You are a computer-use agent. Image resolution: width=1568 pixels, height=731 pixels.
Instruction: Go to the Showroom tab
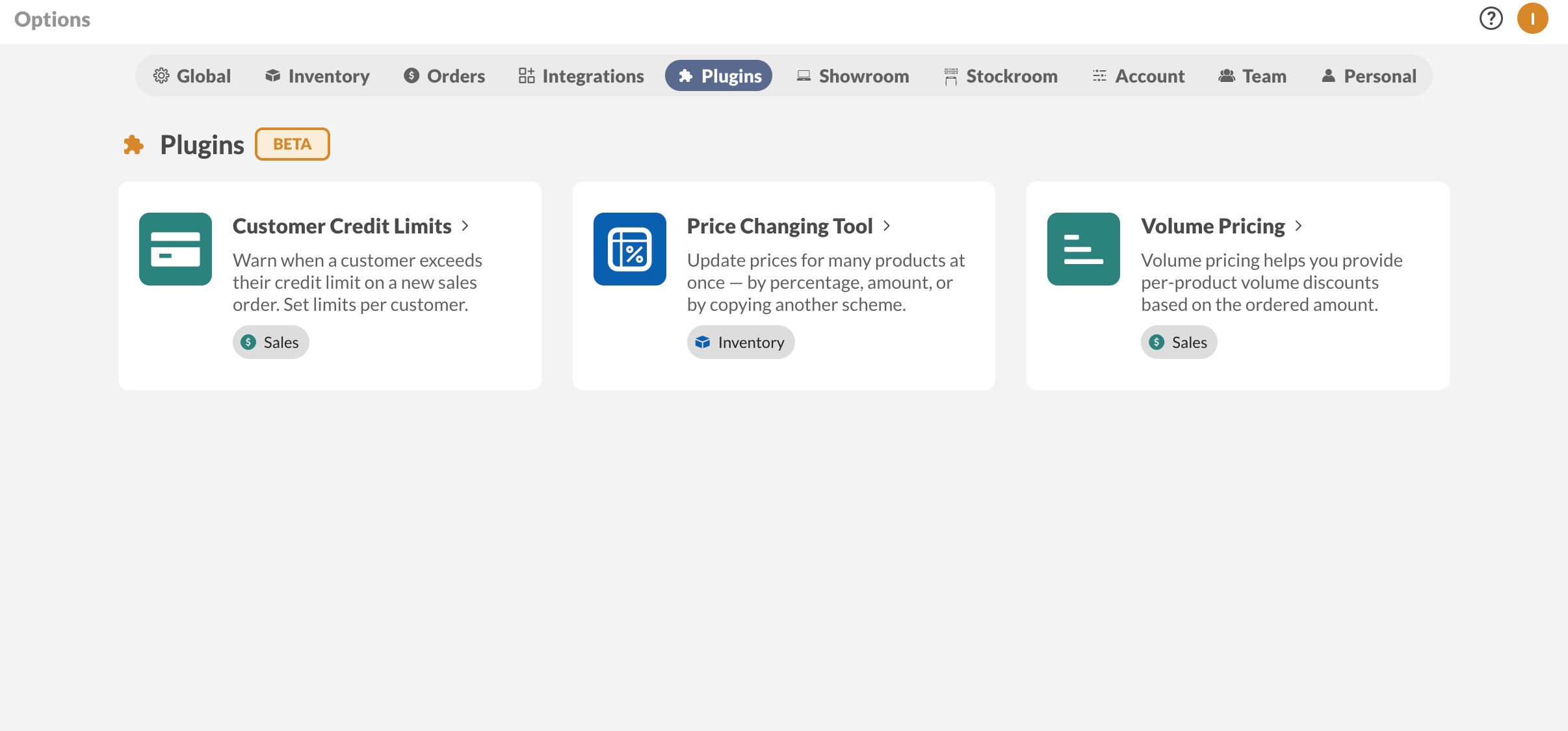point(852,76)
